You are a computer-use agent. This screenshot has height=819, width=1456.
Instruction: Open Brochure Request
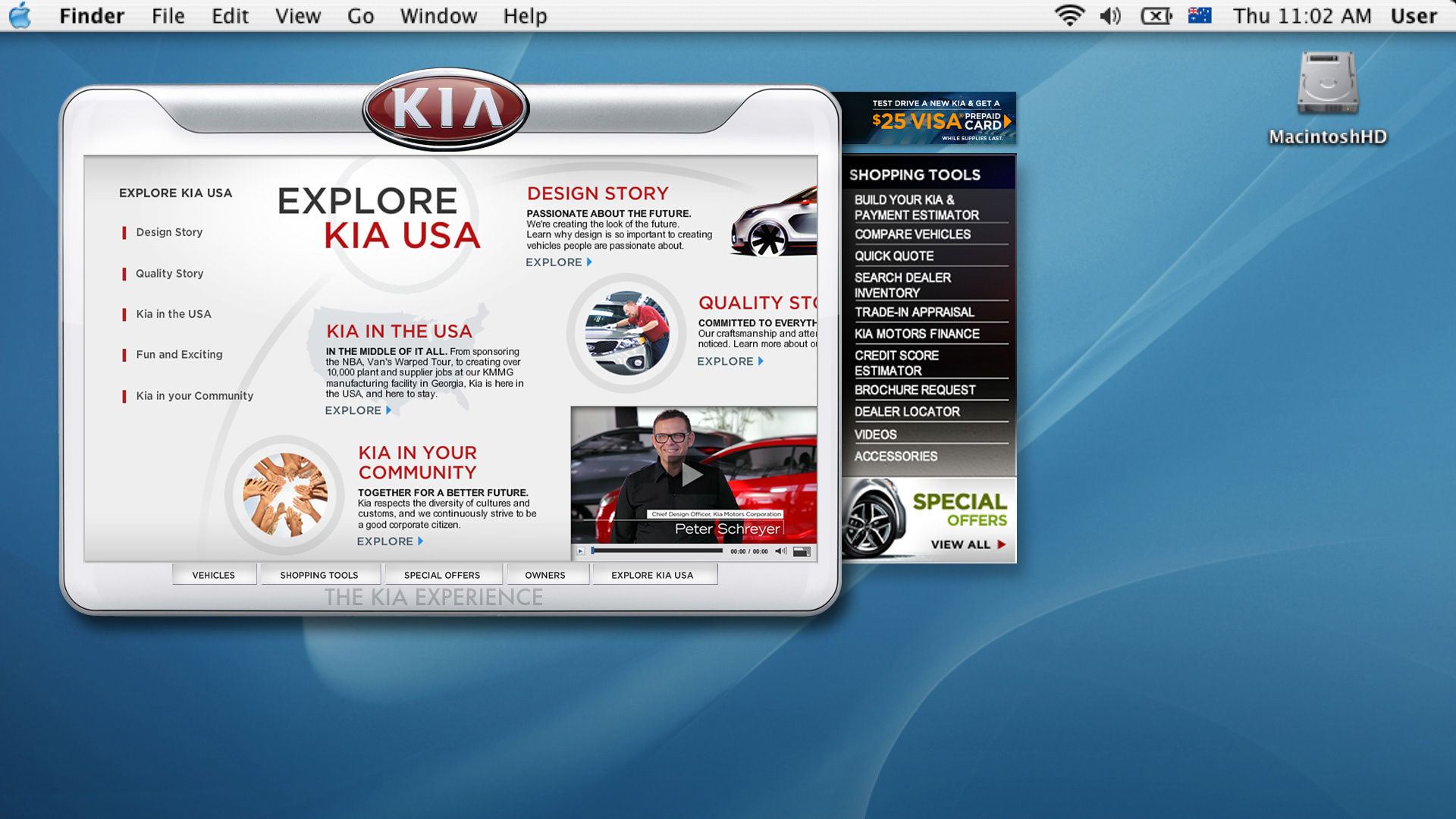(x=915, y=390)
